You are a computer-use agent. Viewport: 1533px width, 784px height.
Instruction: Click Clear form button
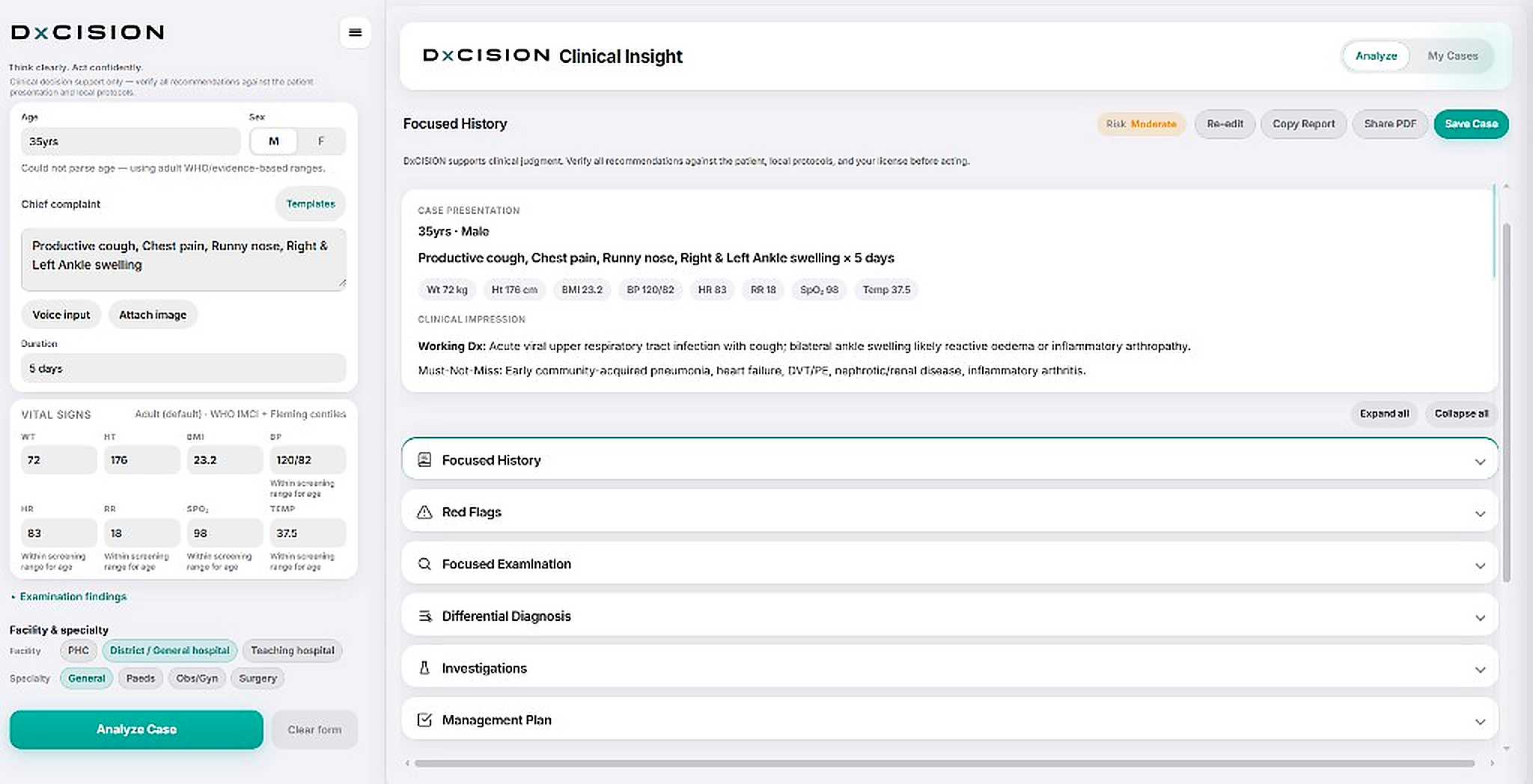[x=314, y=729]
